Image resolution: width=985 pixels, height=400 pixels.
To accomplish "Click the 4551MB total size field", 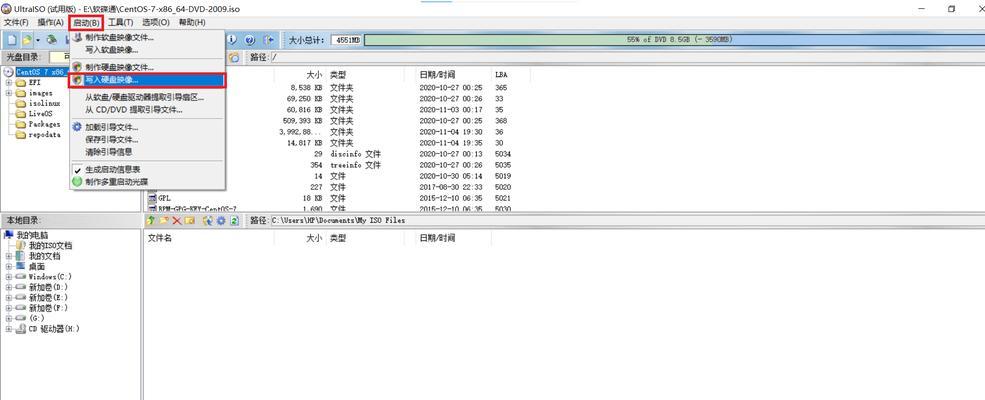I will click(x=346, y=40).
